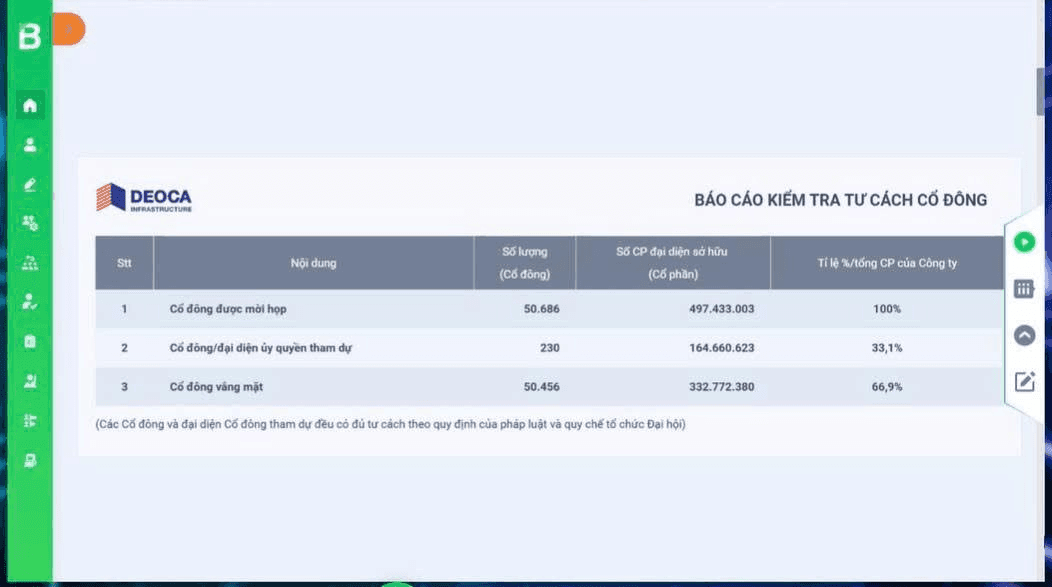Click the clipboard icon in sidebar
The height and width of the screenshot is (587, 1052).
30,341
